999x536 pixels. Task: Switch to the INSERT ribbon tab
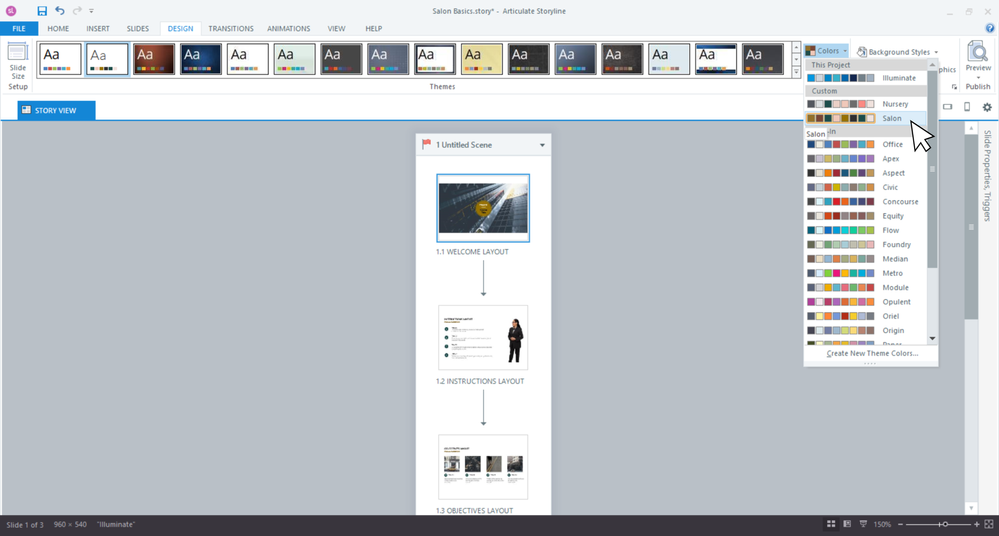(98, 29)
